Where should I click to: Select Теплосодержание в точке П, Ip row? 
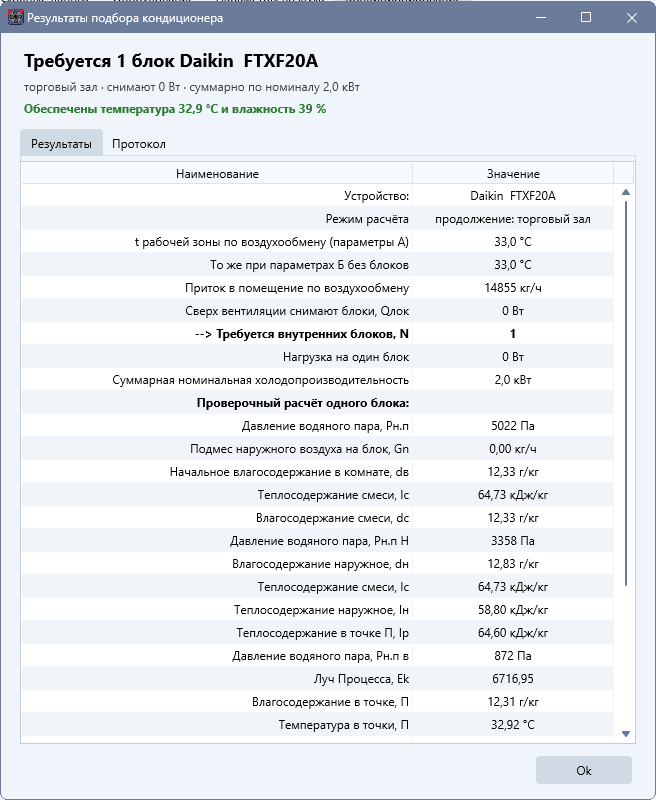317,633
